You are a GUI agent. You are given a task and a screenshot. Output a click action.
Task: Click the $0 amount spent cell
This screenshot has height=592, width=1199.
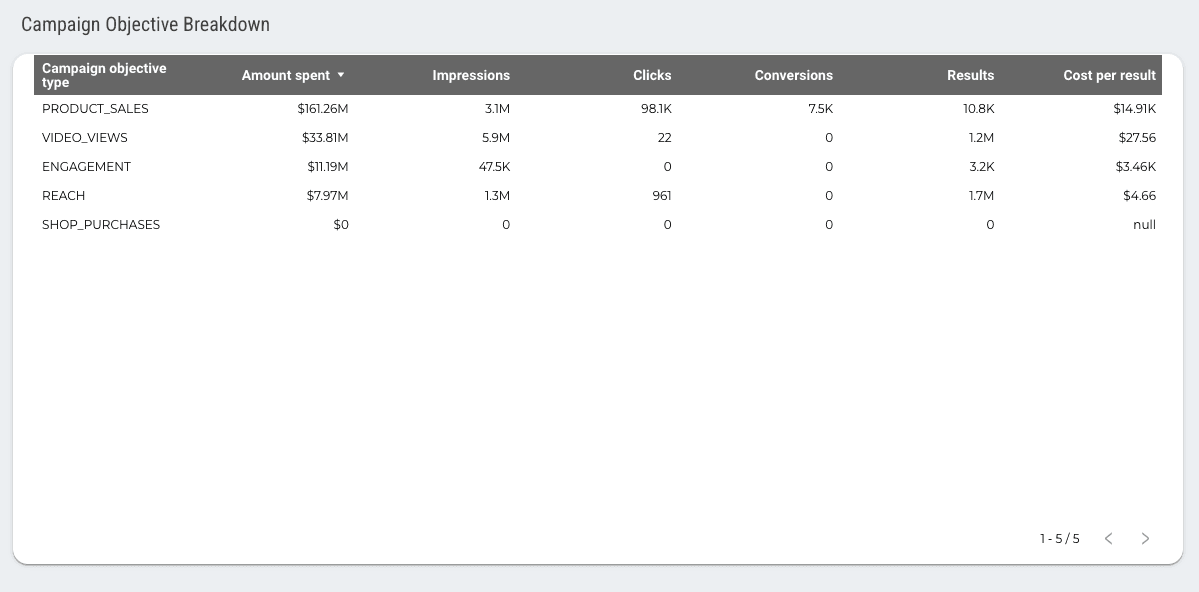click(341, 225)
